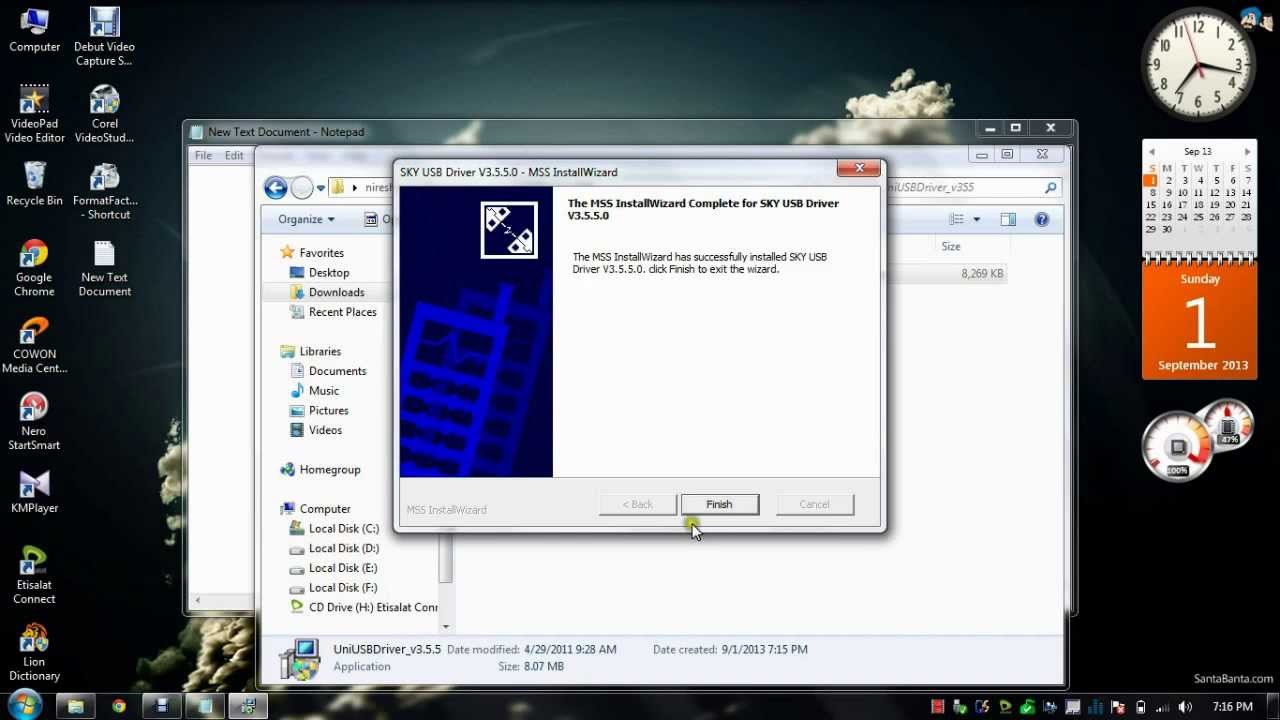Click the 7:16 PM taskbar clock

coord(1232,707)
